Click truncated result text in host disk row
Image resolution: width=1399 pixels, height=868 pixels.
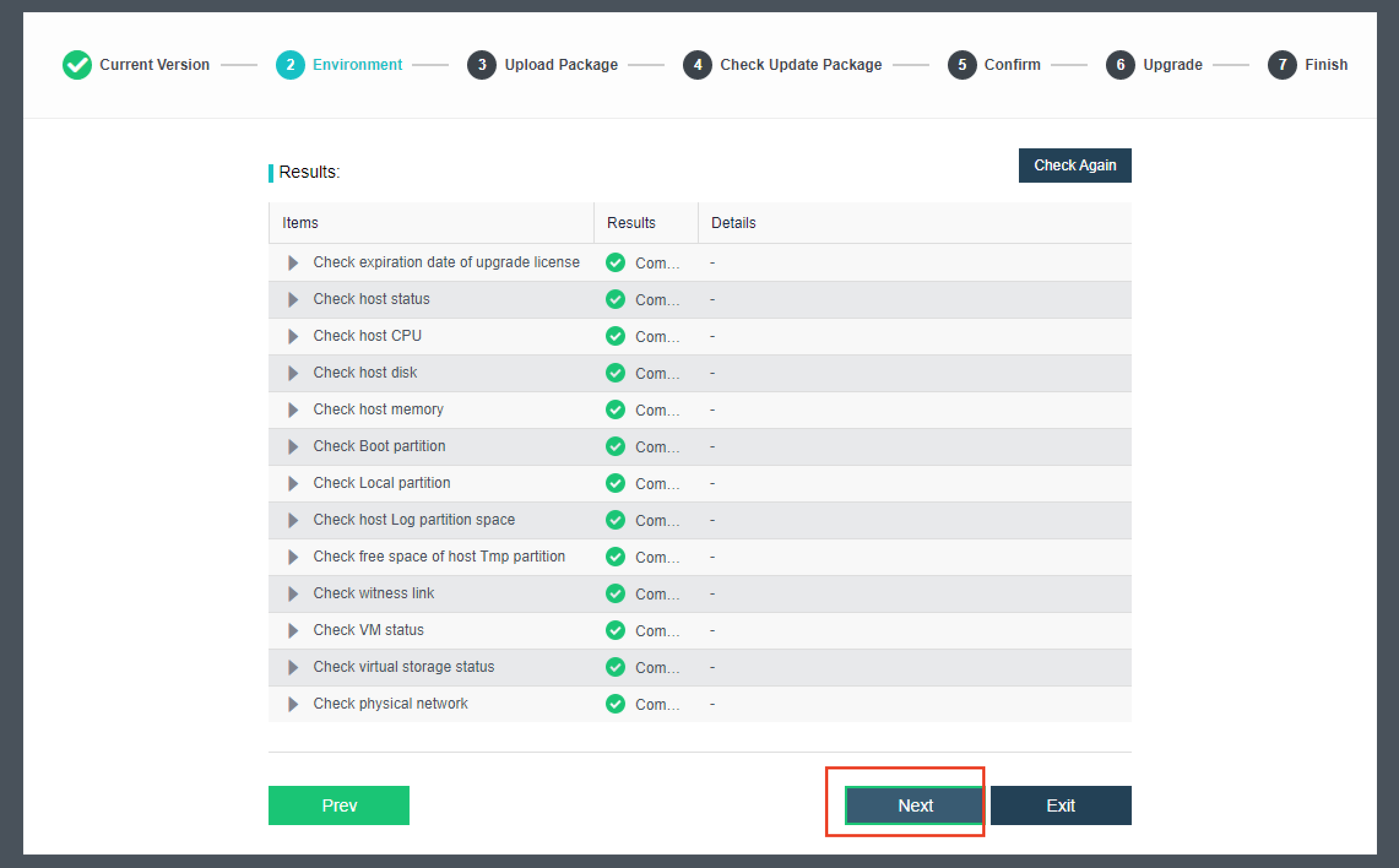point(657,374)
